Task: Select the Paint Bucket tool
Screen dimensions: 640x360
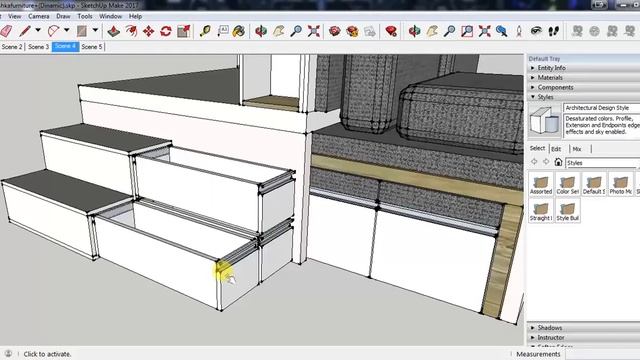Action: click(239, 31)
